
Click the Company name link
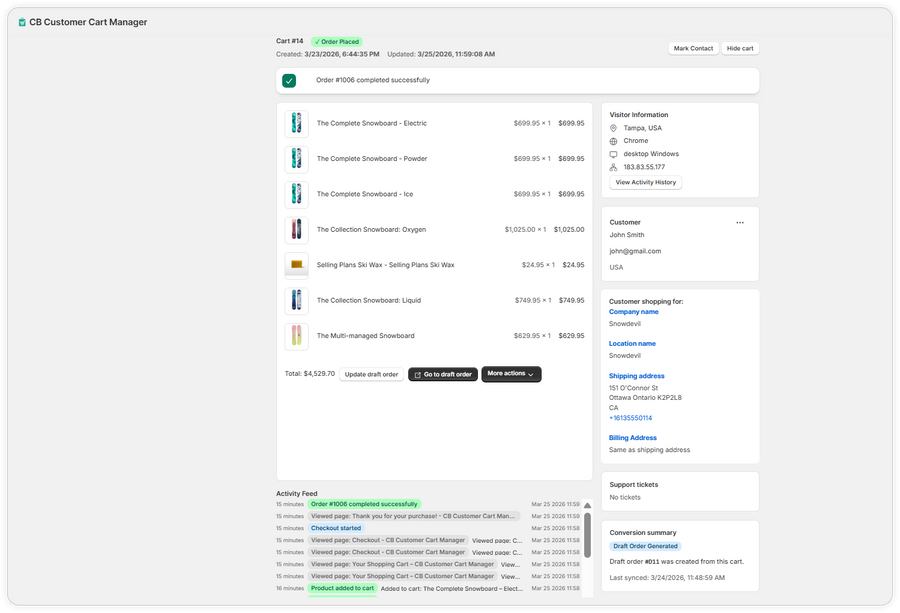pos(634,312)
